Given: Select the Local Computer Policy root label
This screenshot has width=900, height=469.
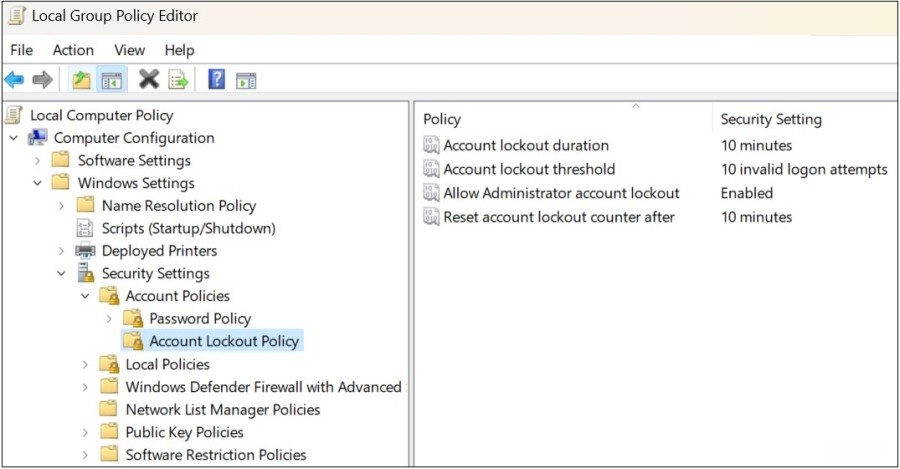Looking at the screenshot, I should (102, 115).
